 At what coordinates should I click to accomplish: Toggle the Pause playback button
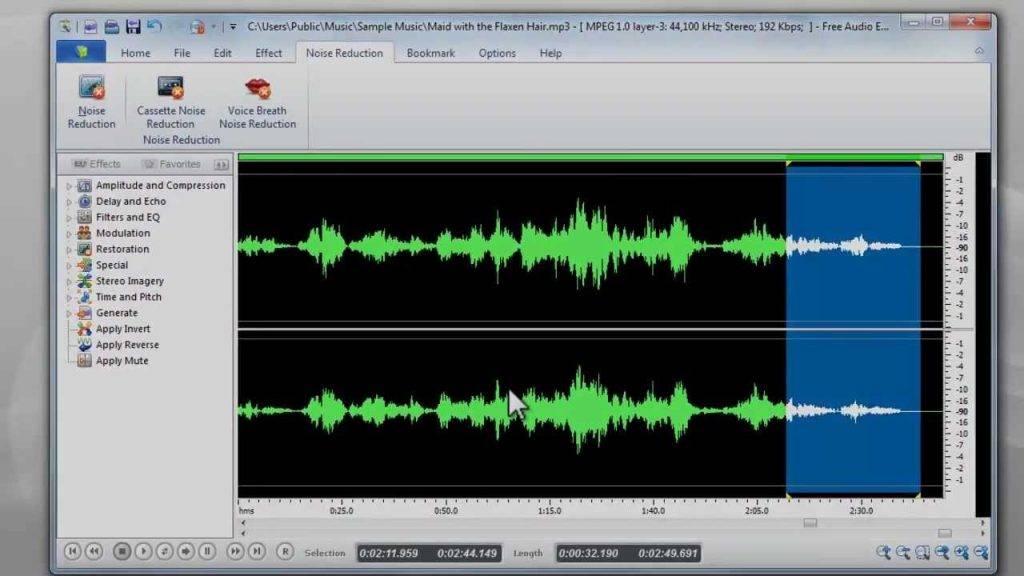207,551
